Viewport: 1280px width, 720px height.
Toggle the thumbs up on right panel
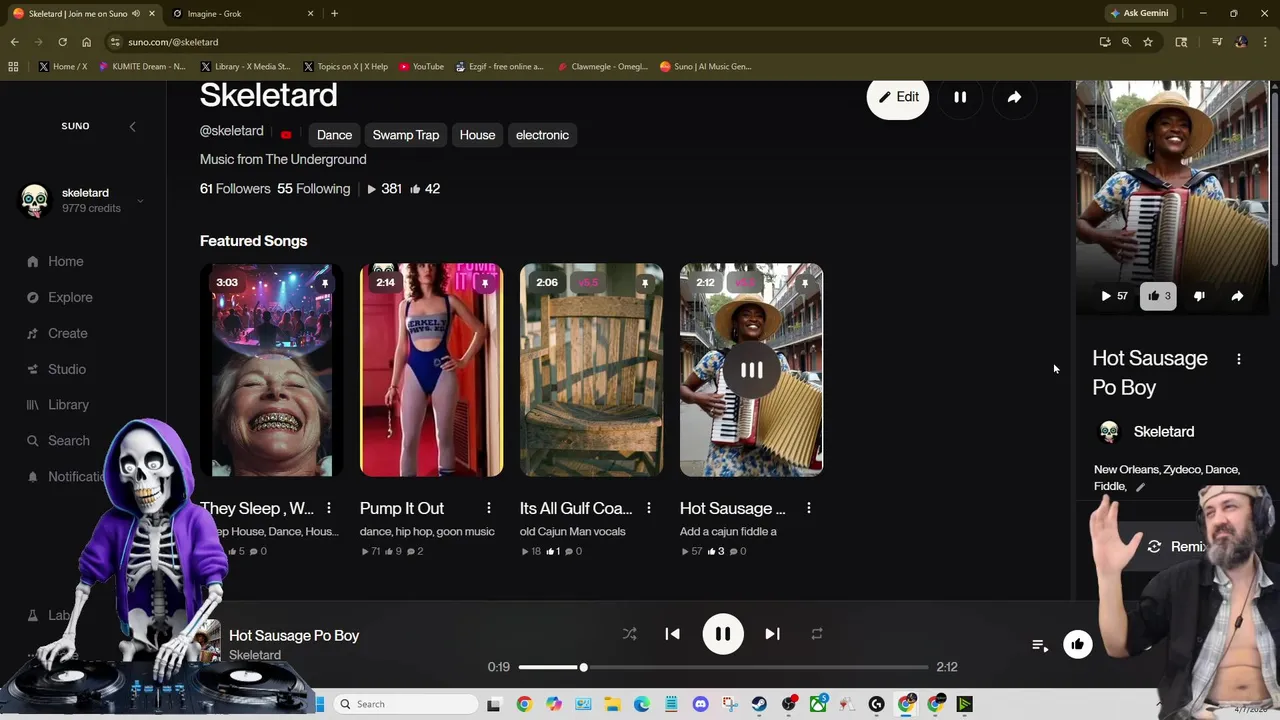tap(1158, 296)
